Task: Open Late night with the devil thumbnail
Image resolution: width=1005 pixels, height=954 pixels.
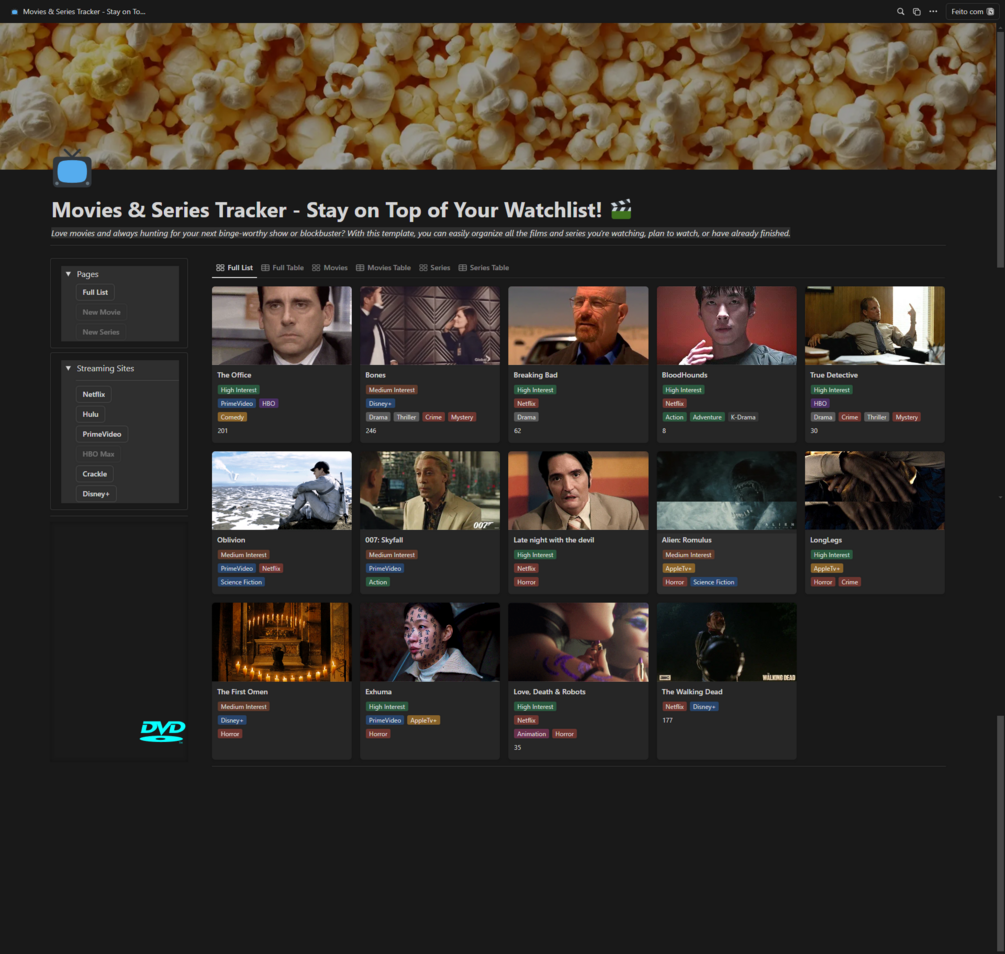Action: pyautogui.click(x=578, y=490)
